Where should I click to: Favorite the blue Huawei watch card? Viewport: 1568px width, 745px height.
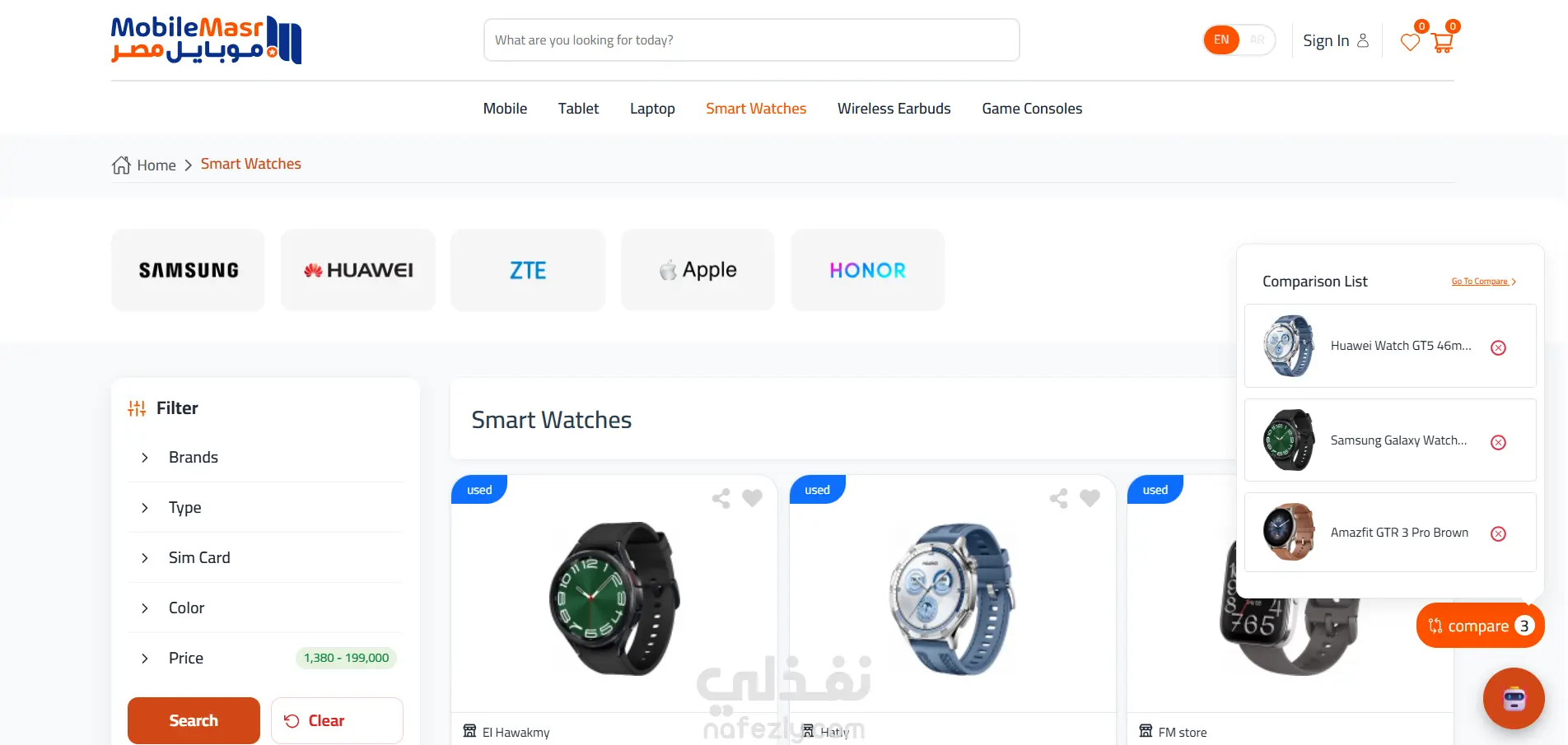coord(1090,498)
